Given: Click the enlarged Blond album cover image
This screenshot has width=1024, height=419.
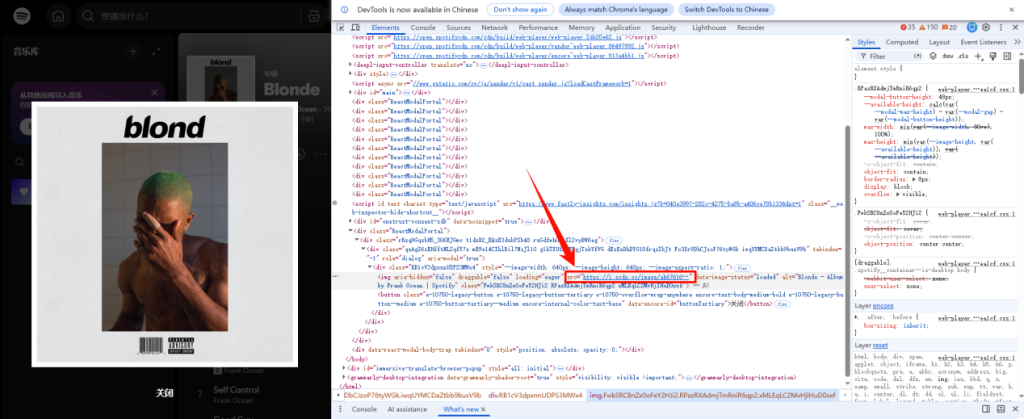Looking at the screenshot, I should click(x=165, y=234).
